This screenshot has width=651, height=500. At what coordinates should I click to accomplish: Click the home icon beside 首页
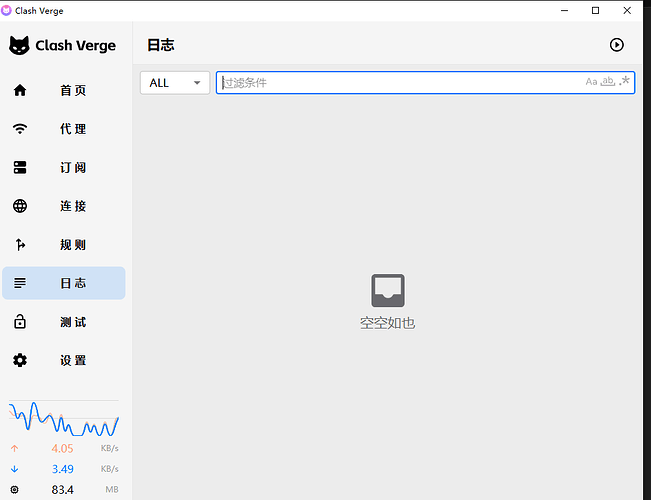[x=20, y=90]
